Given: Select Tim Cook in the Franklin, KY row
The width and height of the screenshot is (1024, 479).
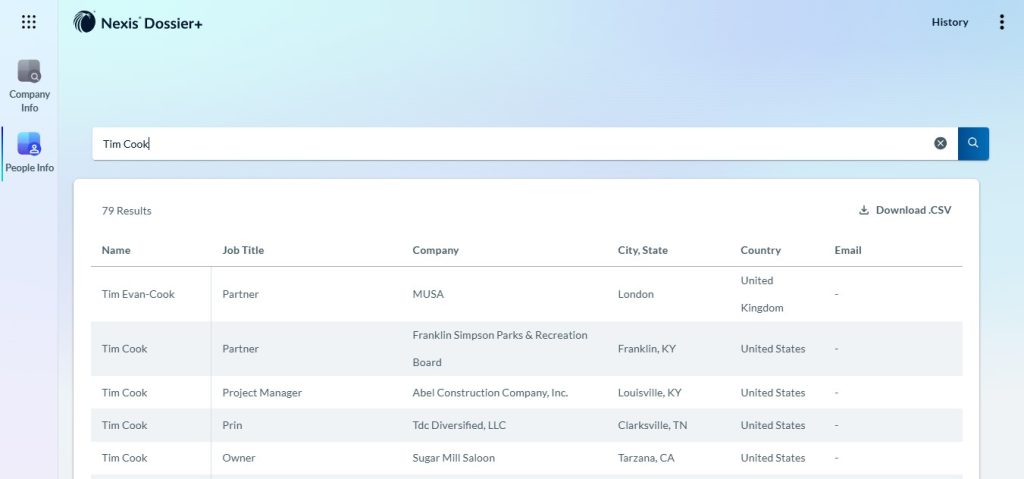Looking at the screenshot, I should coord(124,349).
